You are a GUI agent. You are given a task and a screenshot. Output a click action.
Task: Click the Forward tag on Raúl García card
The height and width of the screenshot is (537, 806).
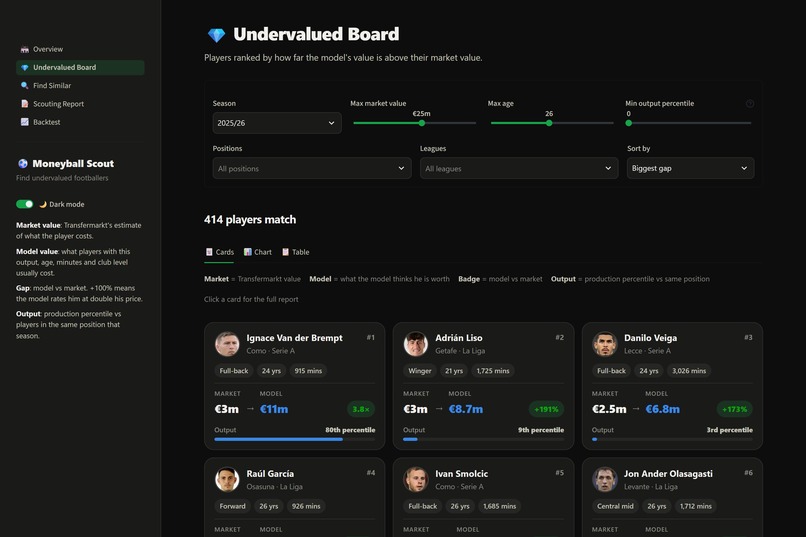[x=232, y=506]
